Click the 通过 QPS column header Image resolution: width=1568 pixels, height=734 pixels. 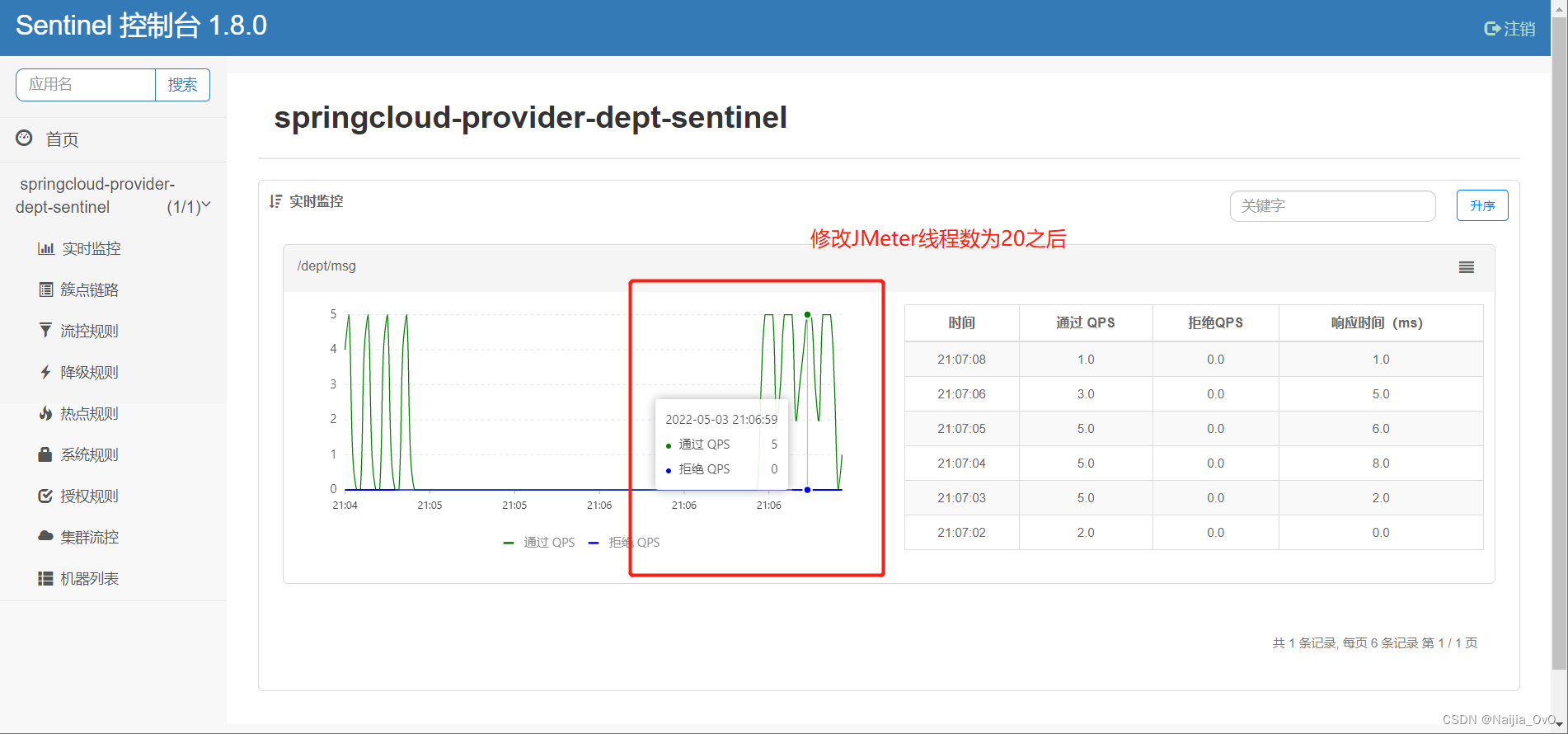point(1086,322)
